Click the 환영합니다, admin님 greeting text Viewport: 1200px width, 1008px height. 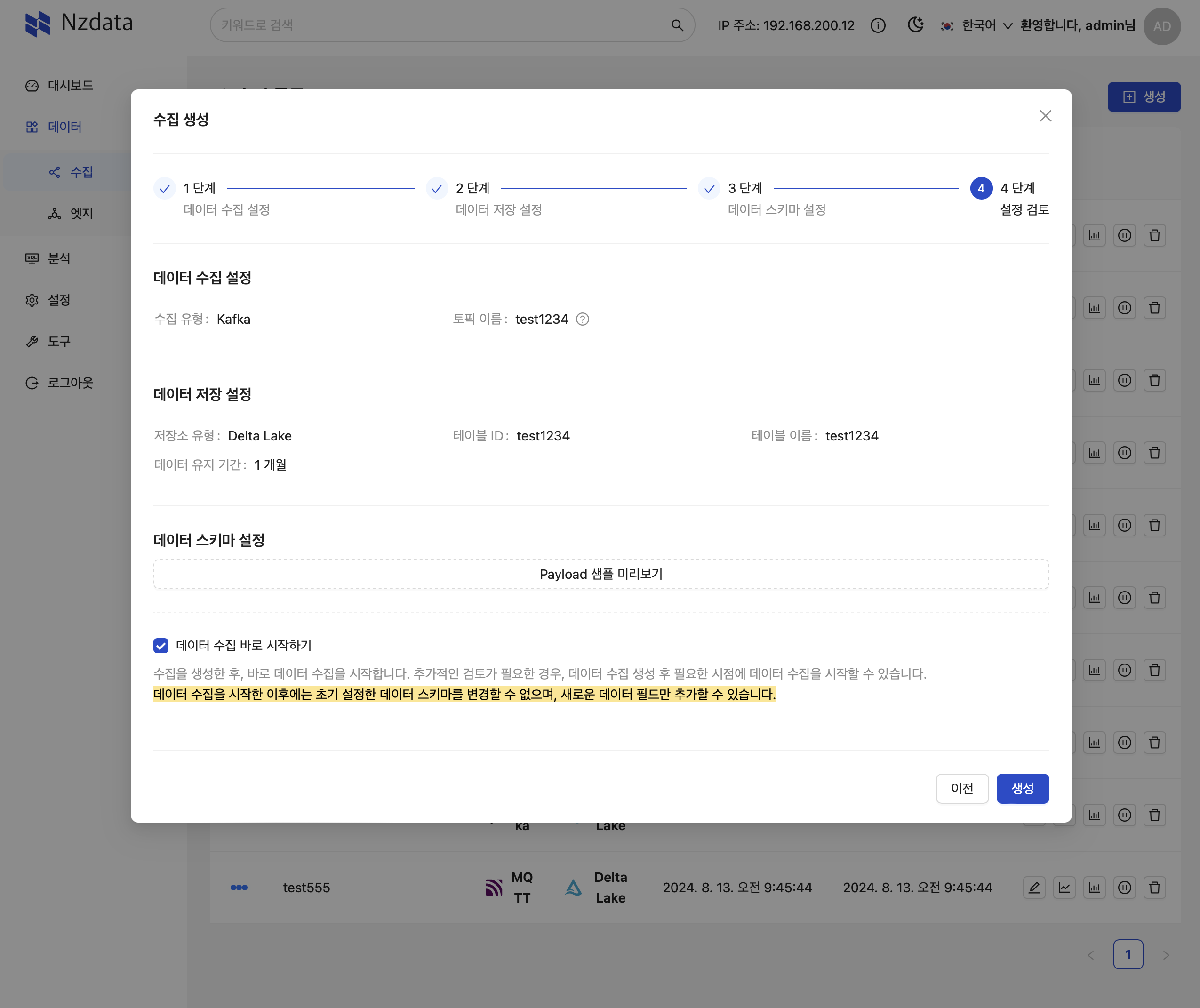[x=1078, y=26]
